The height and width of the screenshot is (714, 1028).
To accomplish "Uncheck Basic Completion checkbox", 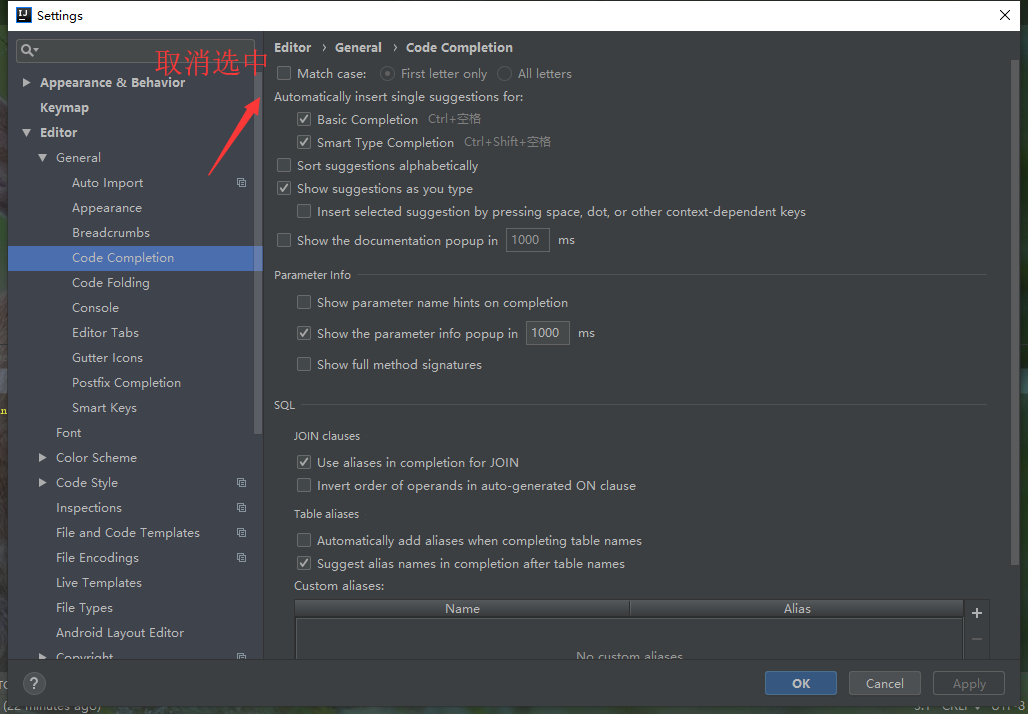I will 304,119.
